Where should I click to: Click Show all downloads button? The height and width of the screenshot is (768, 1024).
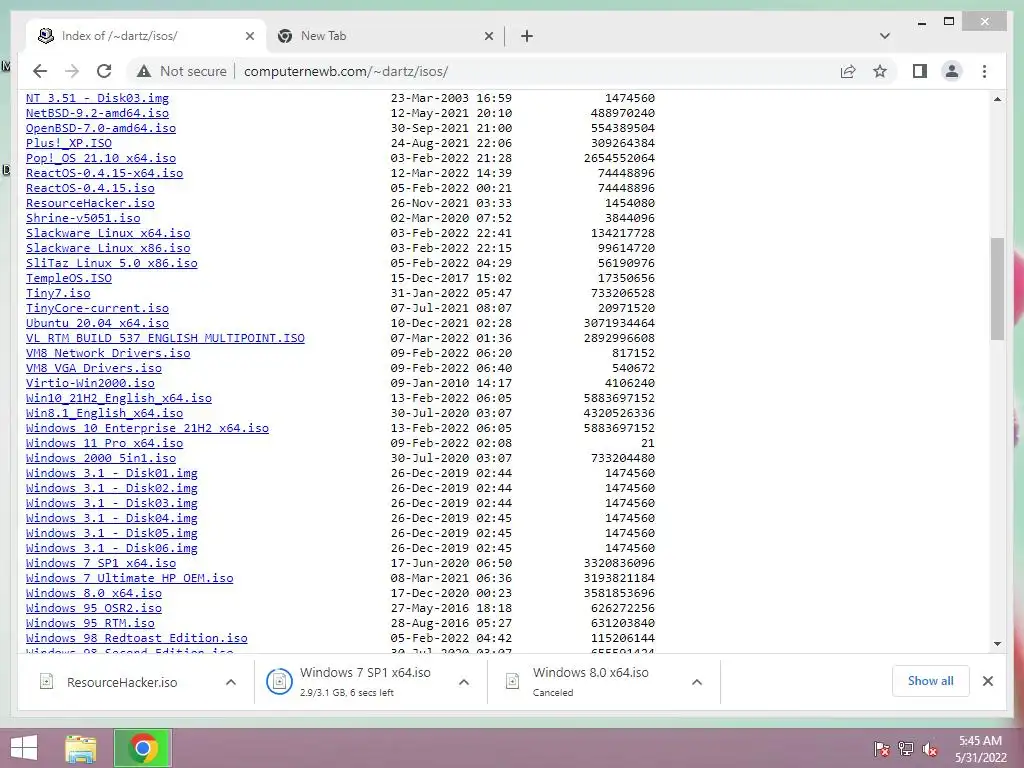tap(930, 681)
